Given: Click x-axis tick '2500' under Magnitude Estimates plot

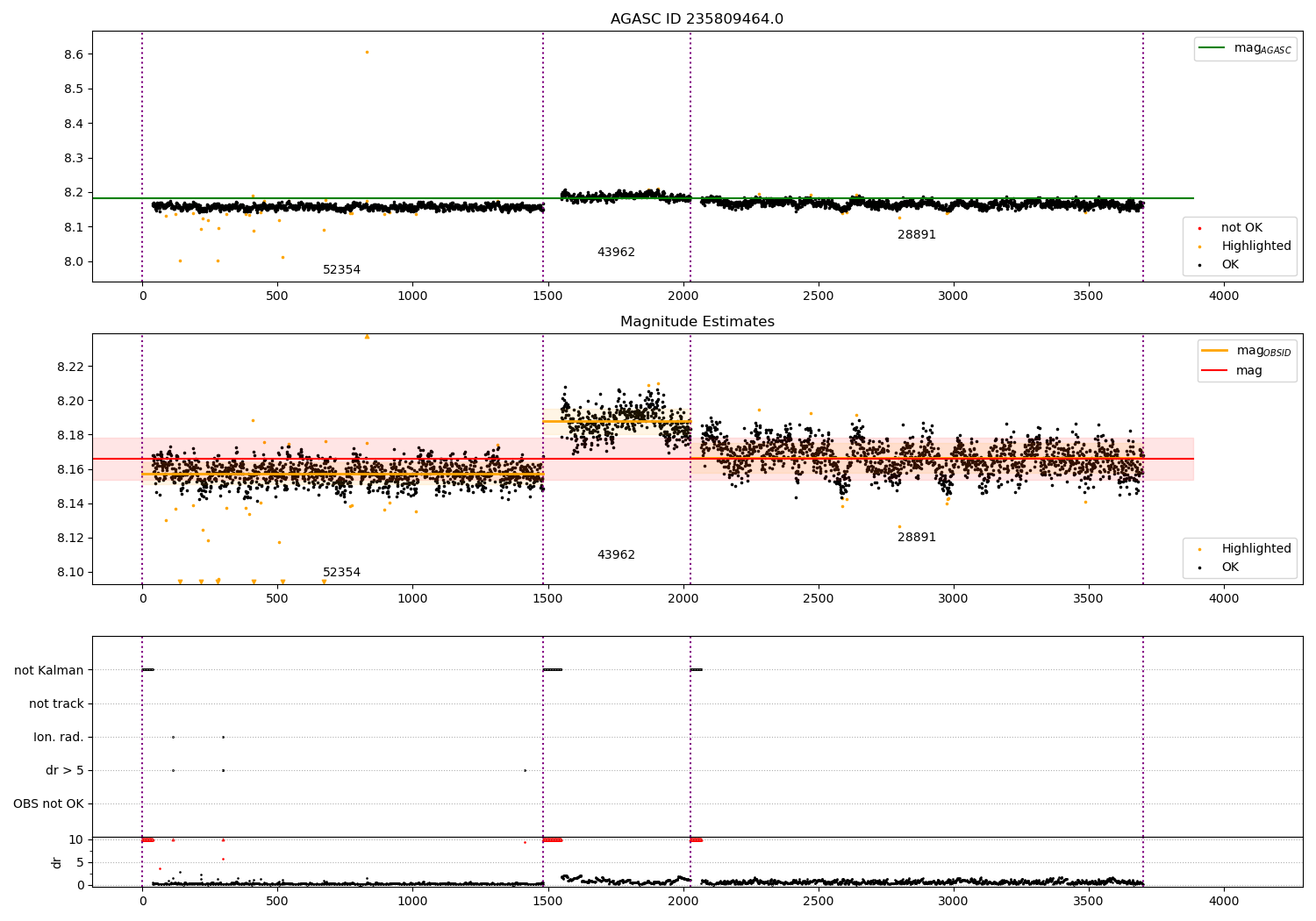Looking at the screenshot, I should 818,599.
